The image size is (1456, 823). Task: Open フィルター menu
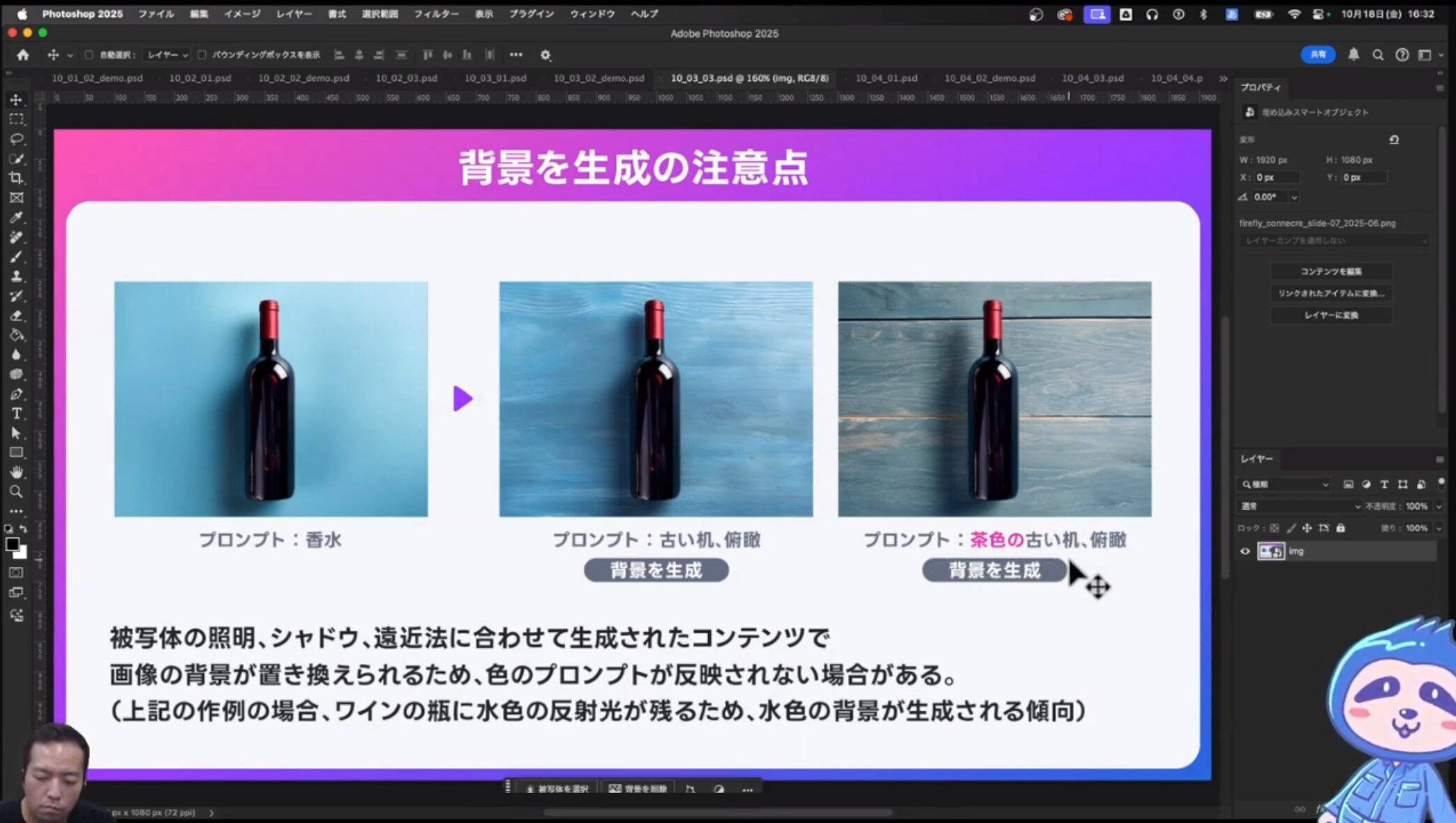point(436,13)
